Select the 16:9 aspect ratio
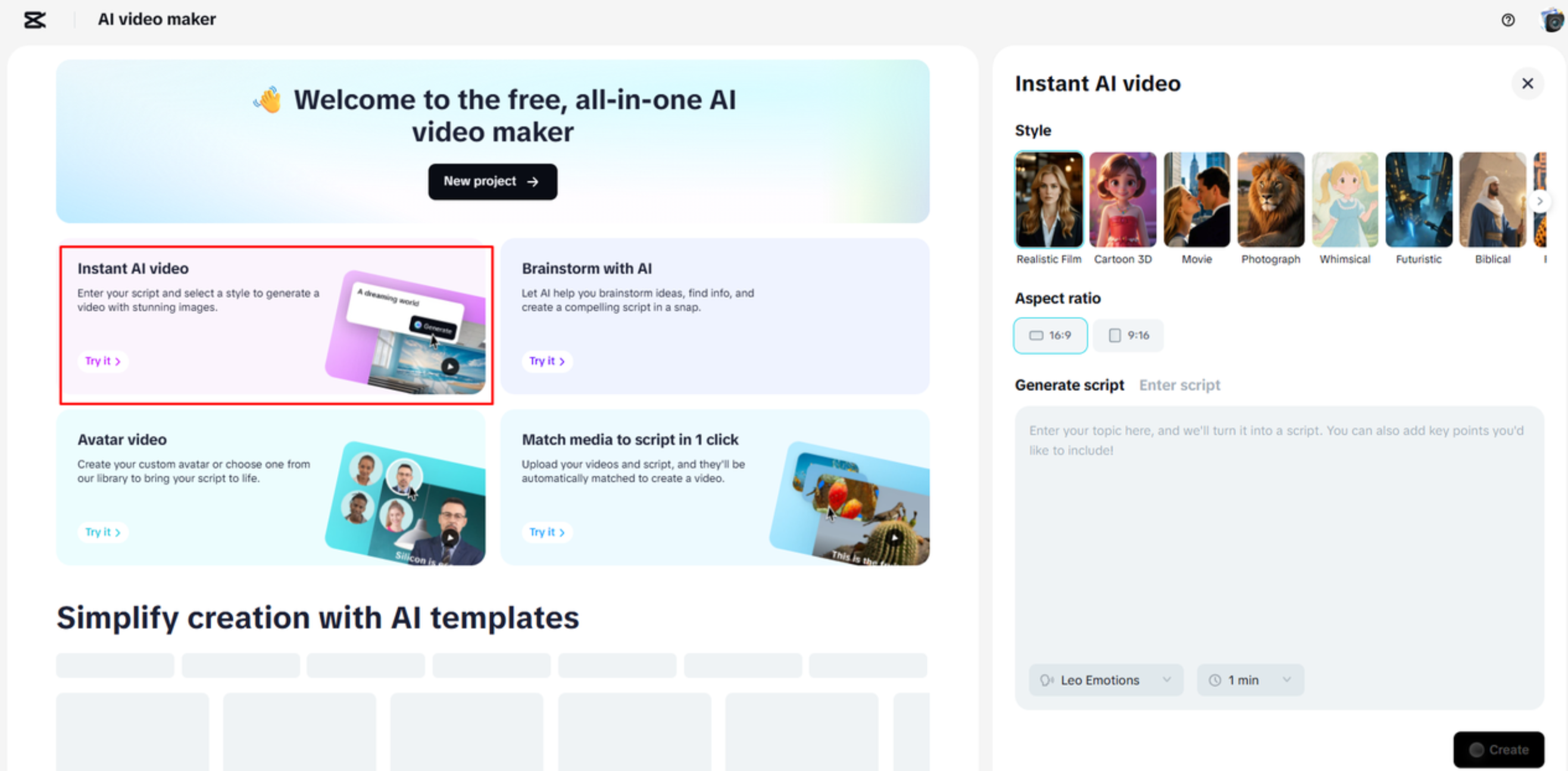The image size is (1568, 771). point(1050,336)
